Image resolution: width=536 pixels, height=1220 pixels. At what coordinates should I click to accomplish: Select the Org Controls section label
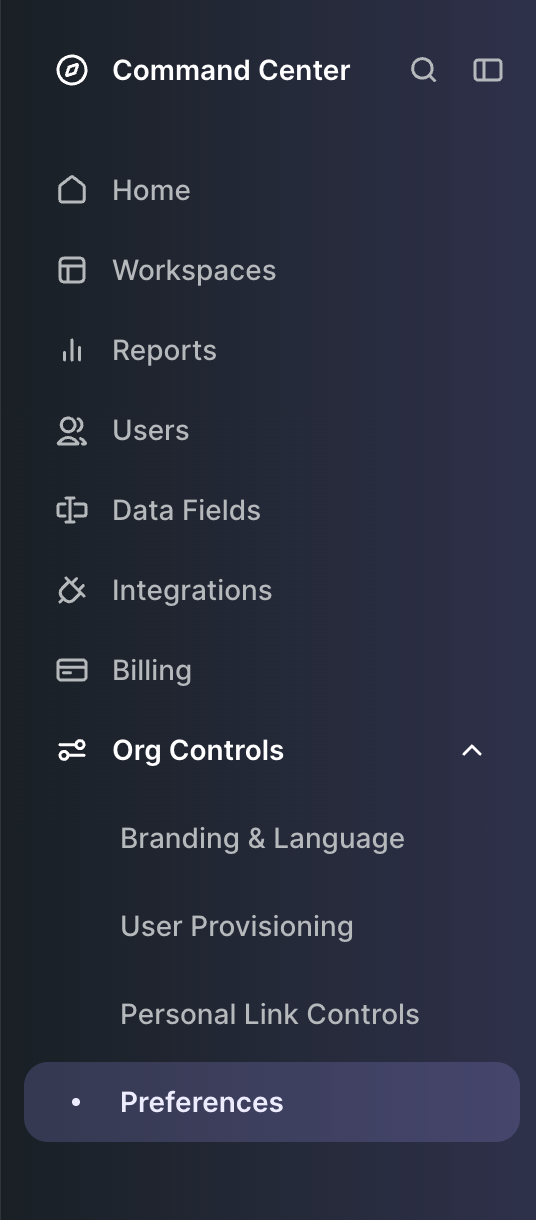(198, 751)
